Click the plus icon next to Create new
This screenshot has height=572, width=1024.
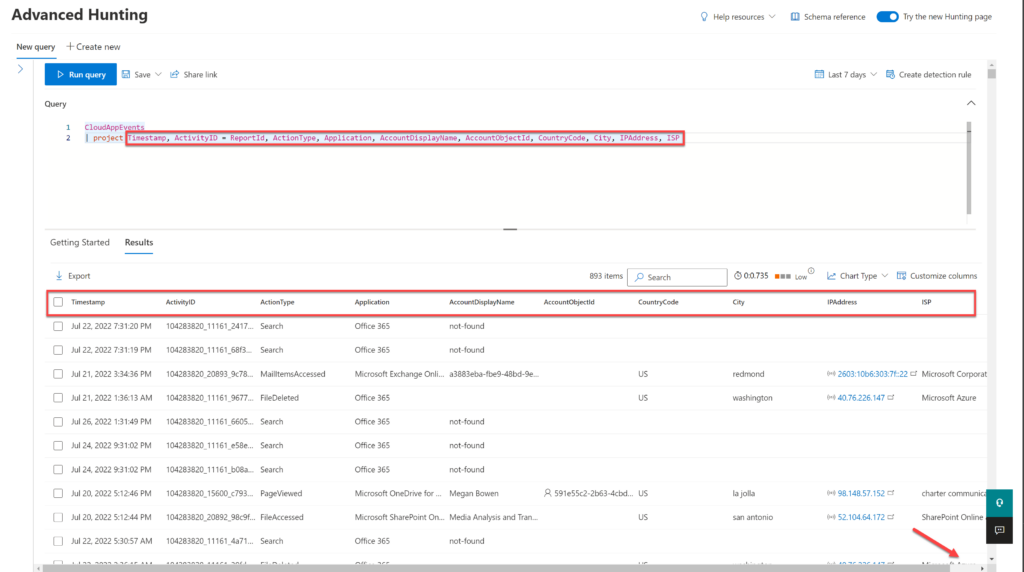point(70,46)
